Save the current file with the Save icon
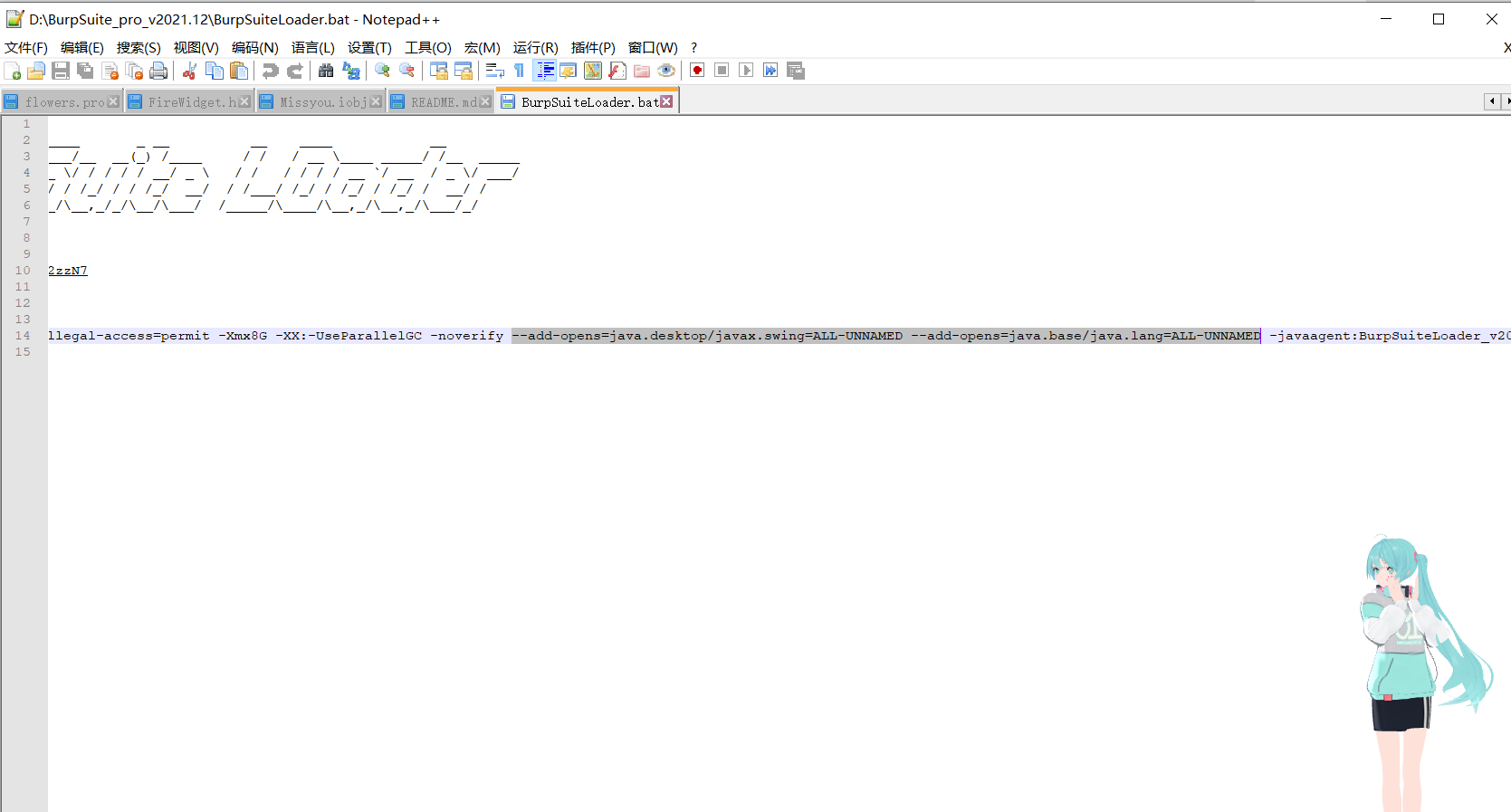Image resolution: width=1511 pixels, height=812 pixels. tap(61, 71)
